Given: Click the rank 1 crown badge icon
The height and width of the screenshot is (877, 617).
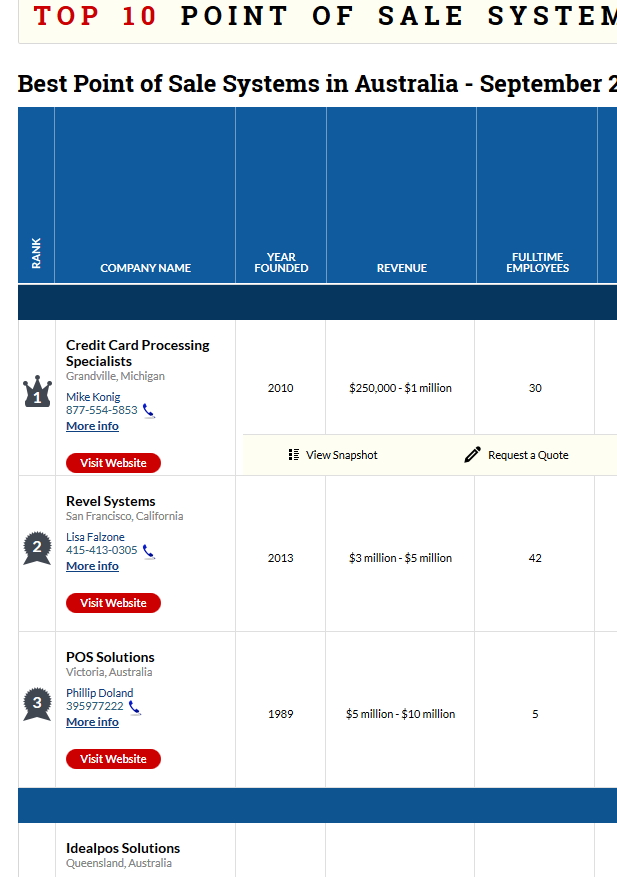Looking at the screenshot, I should 37,392.
